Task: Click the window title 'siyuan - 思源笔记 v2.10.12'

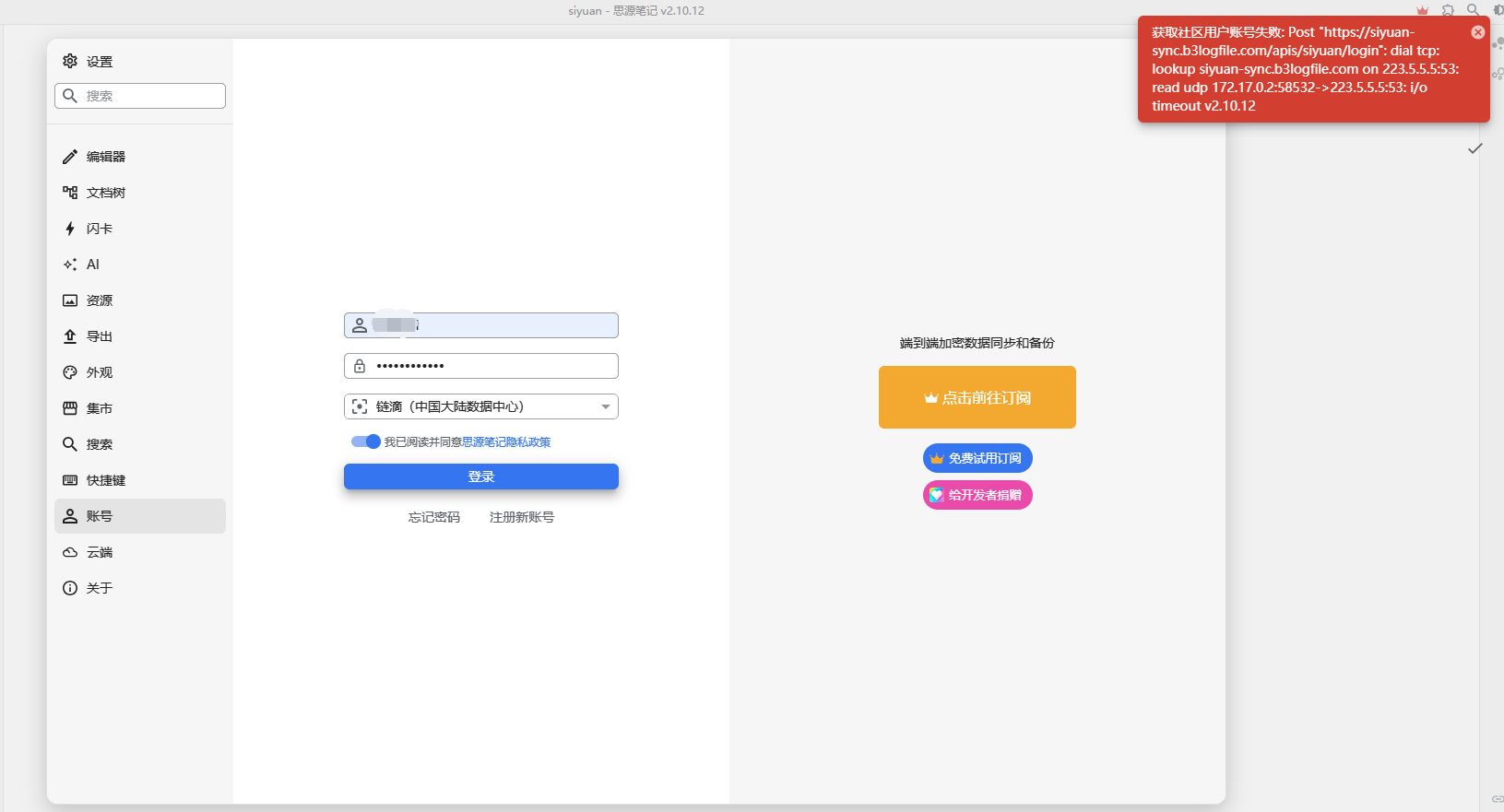Action: [x=636, y=11]
